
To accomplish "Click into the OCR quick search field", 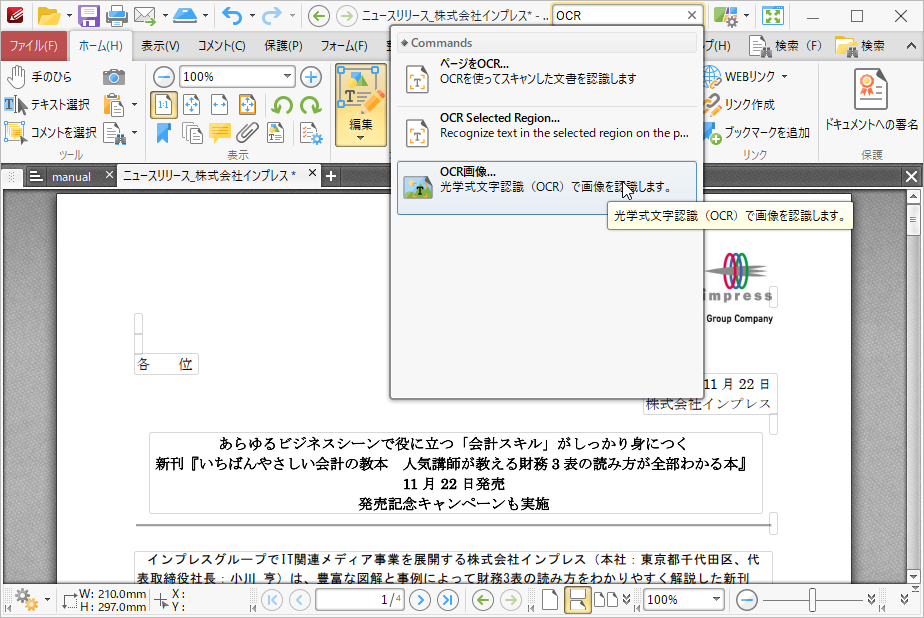I will pos(619,15).
